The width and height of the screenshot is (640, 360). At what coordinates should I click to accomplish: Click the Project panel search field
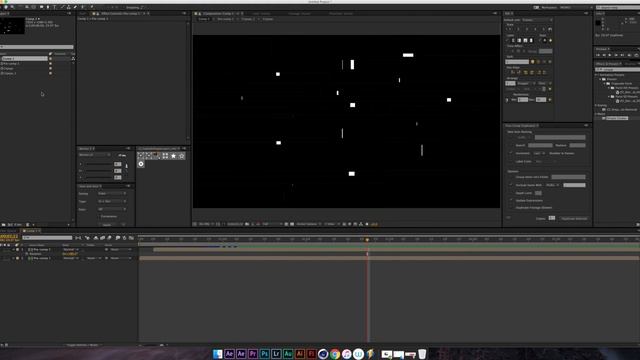[x=37, y=47]
